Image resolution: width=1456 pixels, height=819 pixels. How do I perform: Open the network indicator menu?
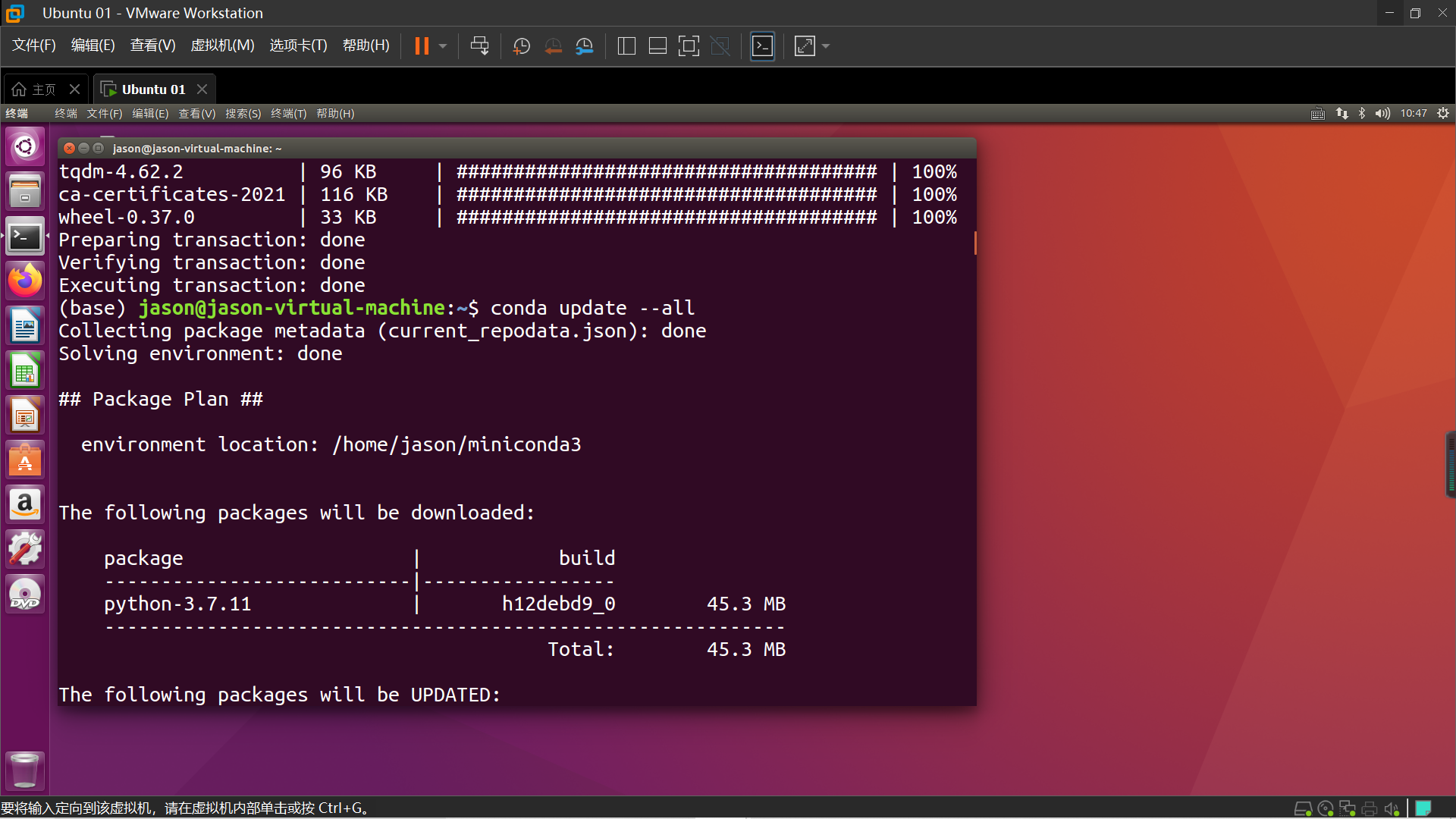(1341, 114)
